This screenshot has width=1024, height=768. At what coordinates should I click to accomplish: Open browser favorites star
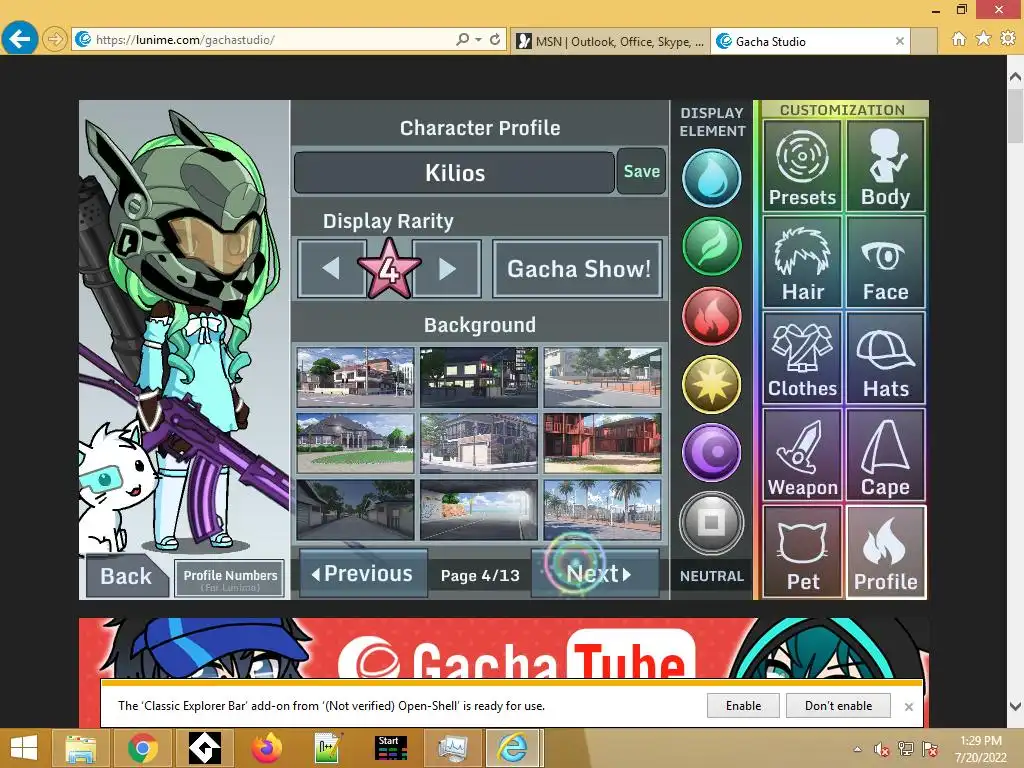pos(983,39)
